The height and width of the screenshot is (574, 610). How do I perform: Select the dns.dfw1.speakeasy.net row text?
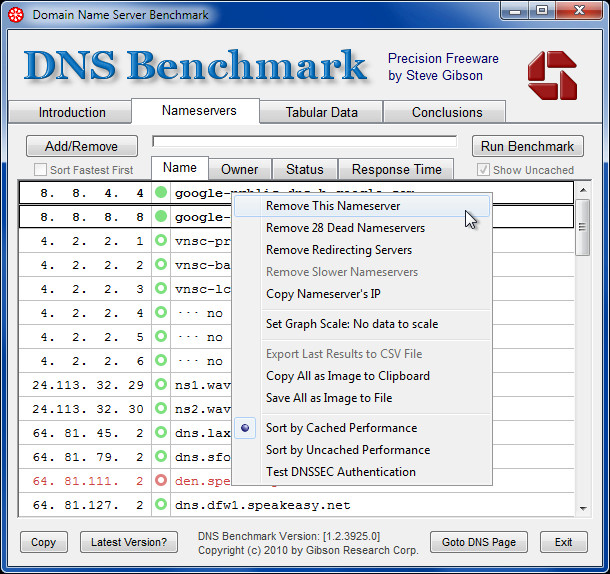[263, 505]
